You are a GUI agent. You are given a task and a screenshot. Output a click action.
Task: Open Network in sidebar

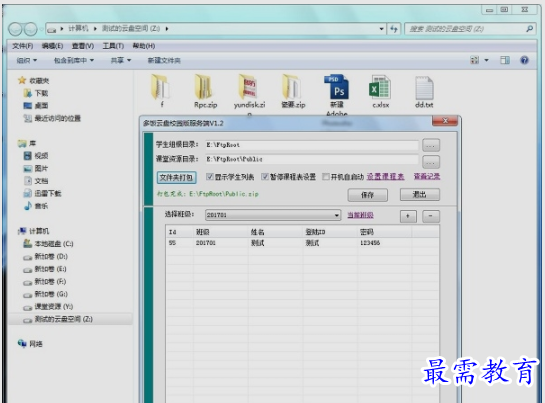coord(30,344)
